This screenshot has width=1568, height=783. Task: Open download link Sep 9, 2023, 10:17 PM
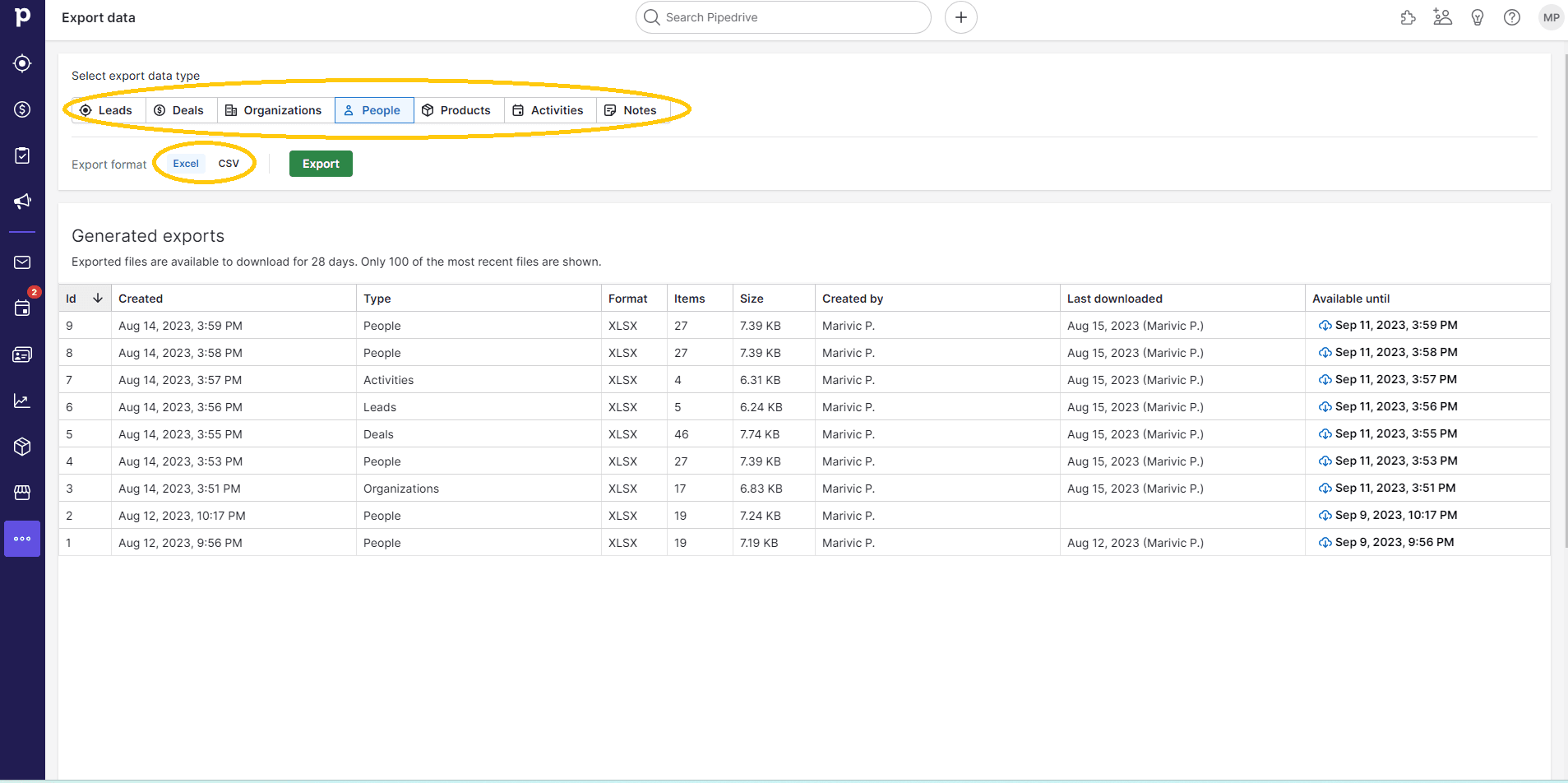tap(1396, 515)
